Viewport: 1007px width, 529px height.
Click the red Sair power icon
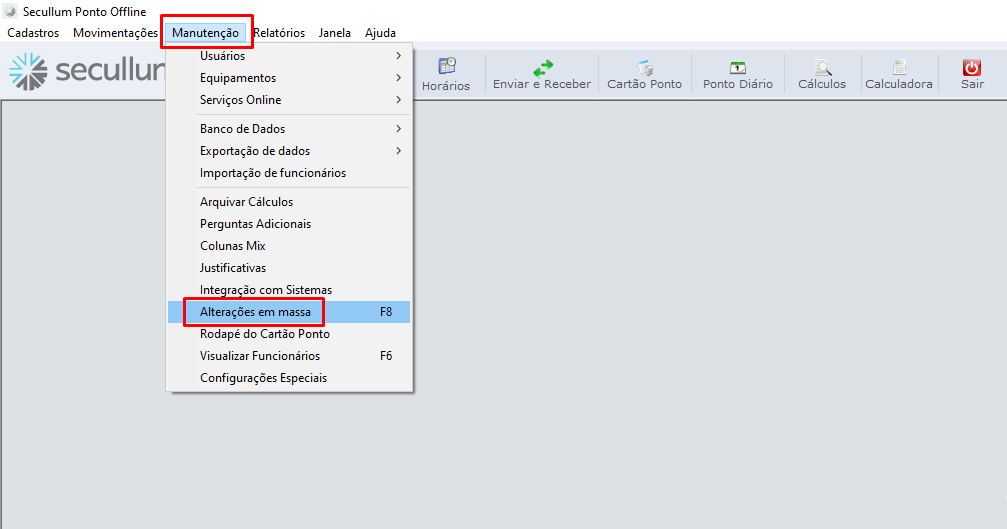coord(972,67)
